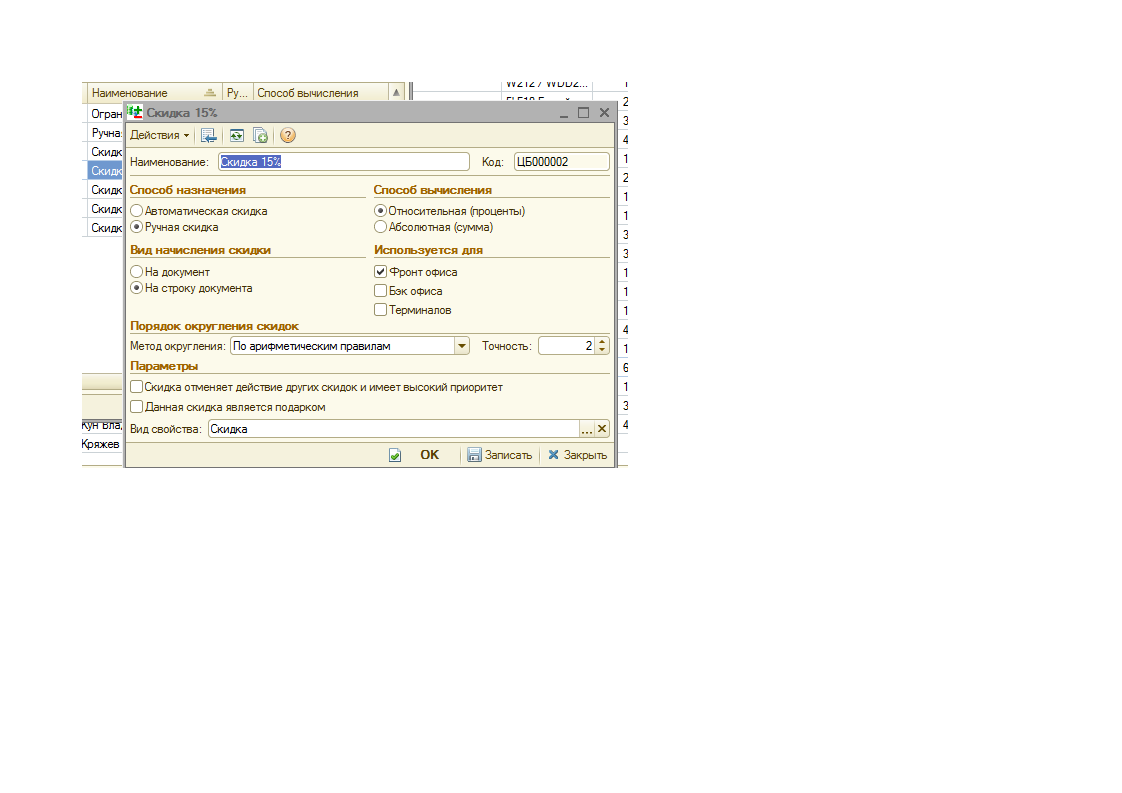Select На документ radio button

137,272
